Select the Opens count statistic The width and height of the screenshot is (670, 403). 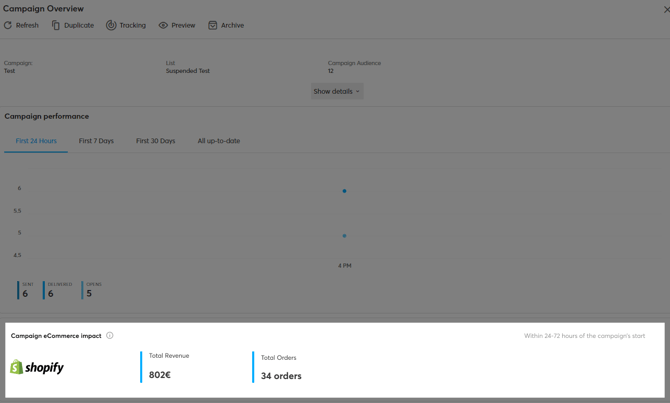89,293
